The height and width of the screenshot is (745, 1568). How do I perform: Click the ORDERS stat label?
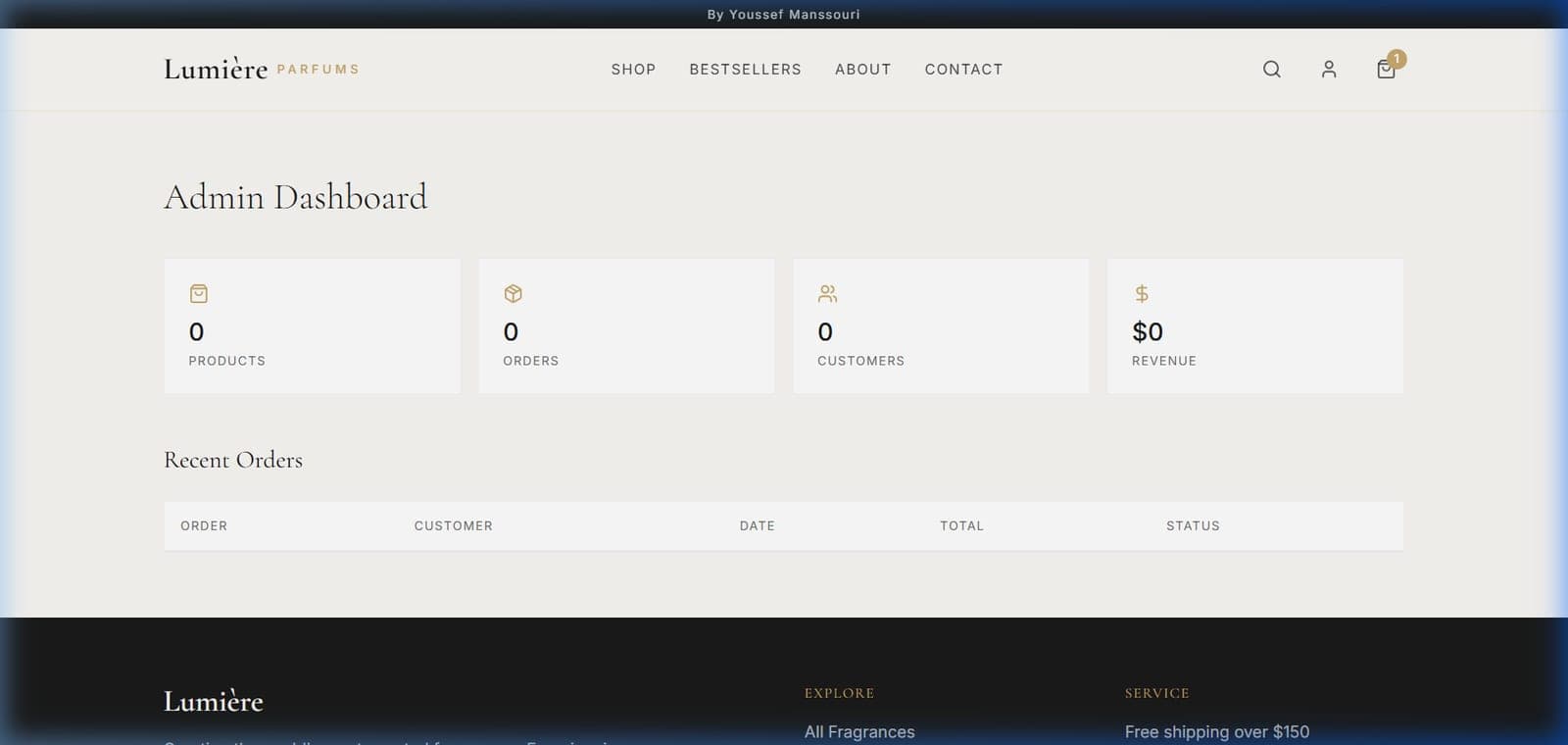[x=531, y=361]
